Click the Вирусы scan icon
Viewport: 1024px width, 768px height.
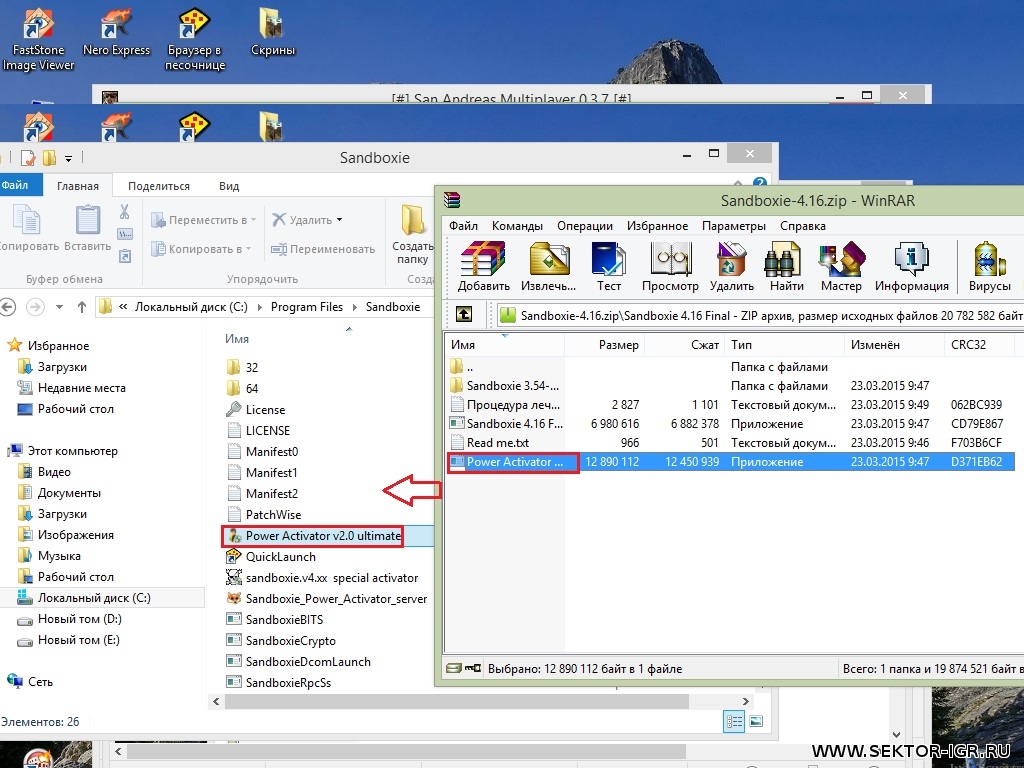coord(989,266)
